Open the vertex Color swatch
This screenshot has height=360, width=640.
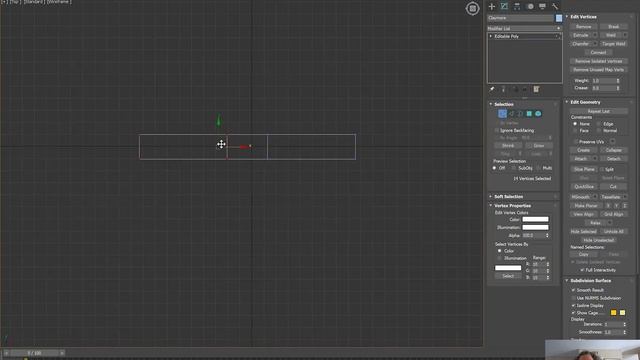(536, 220)
